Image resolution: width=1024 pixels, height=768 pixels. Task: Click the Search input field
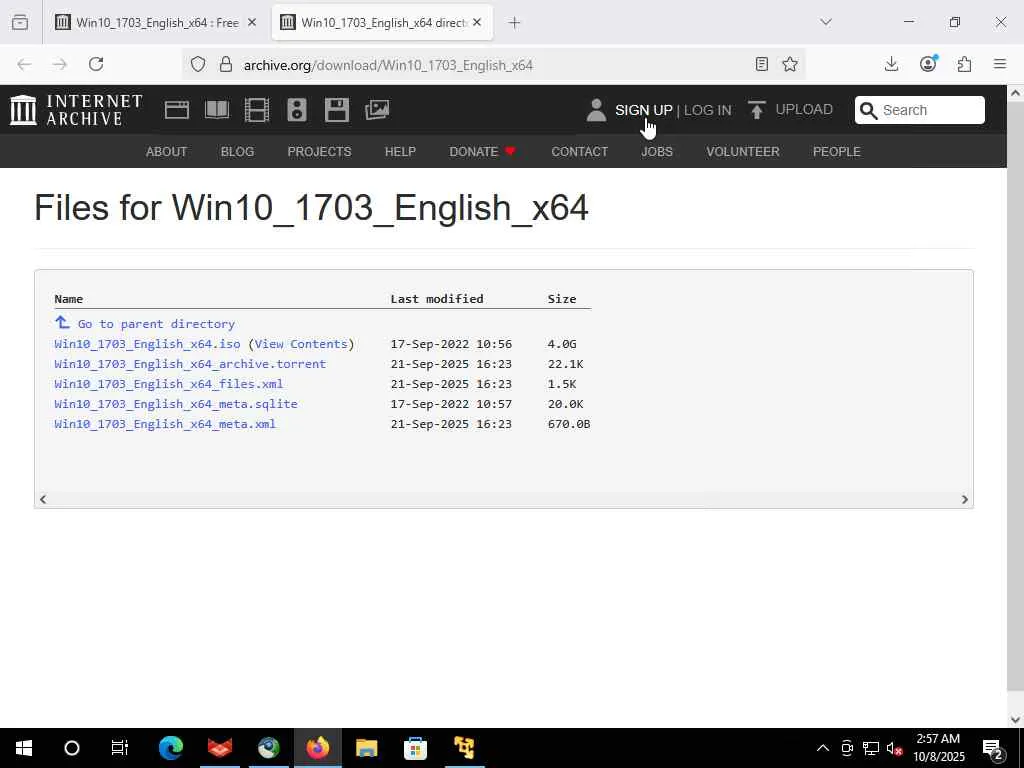(920, 110)
